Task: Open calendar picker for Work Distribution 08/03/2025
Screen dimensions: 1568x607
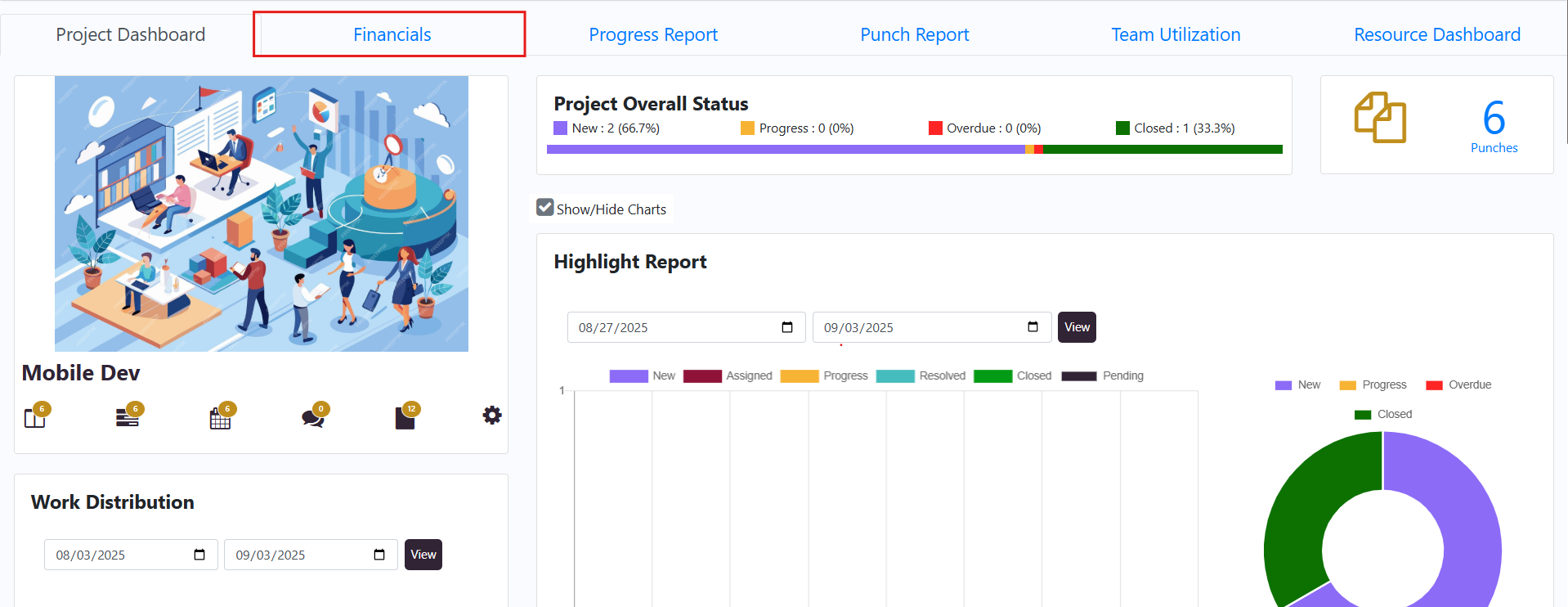Action: click(x=199, y=555)
